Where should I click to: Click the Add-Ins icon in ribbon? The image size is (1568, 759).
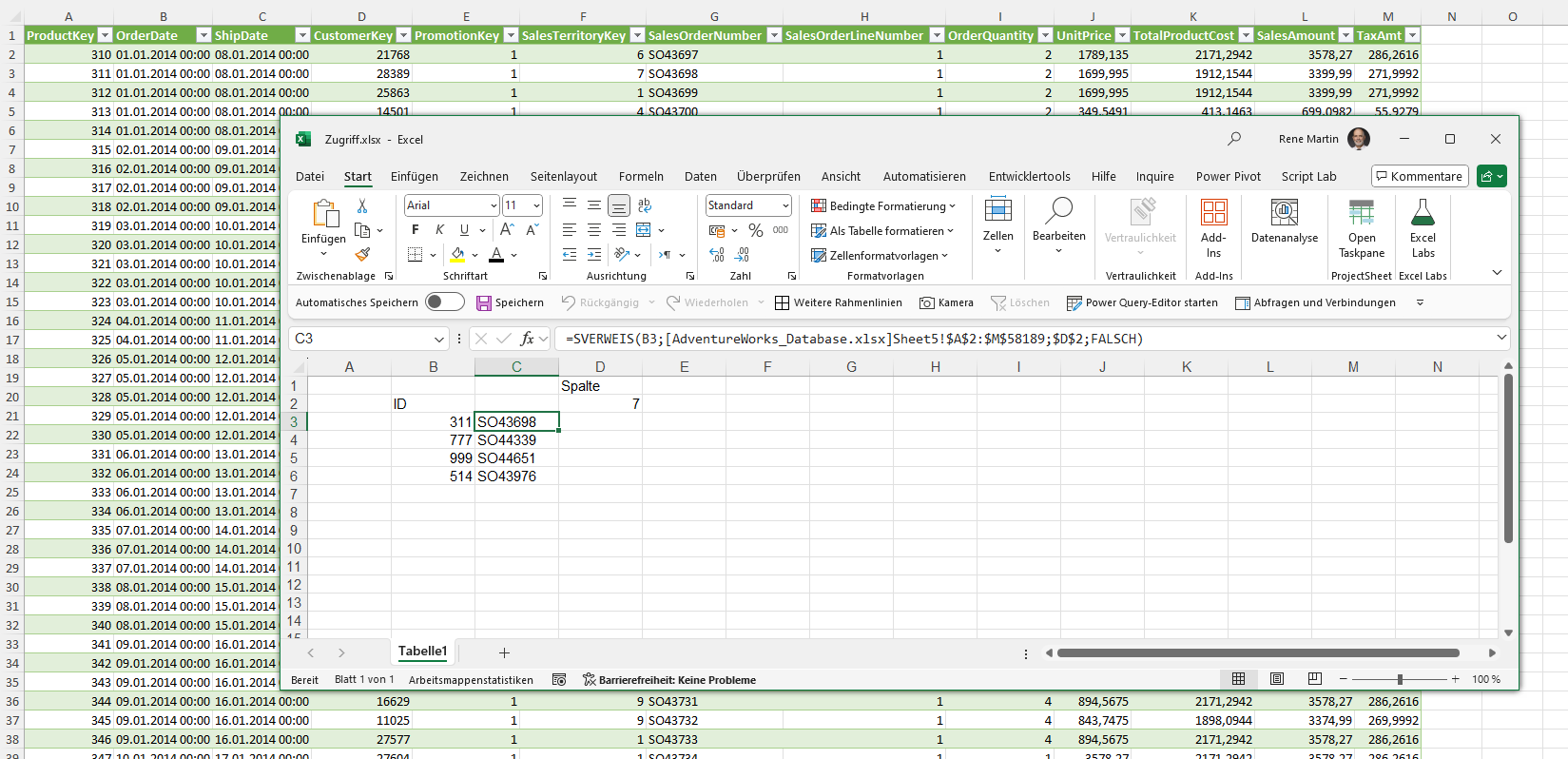1213,228
